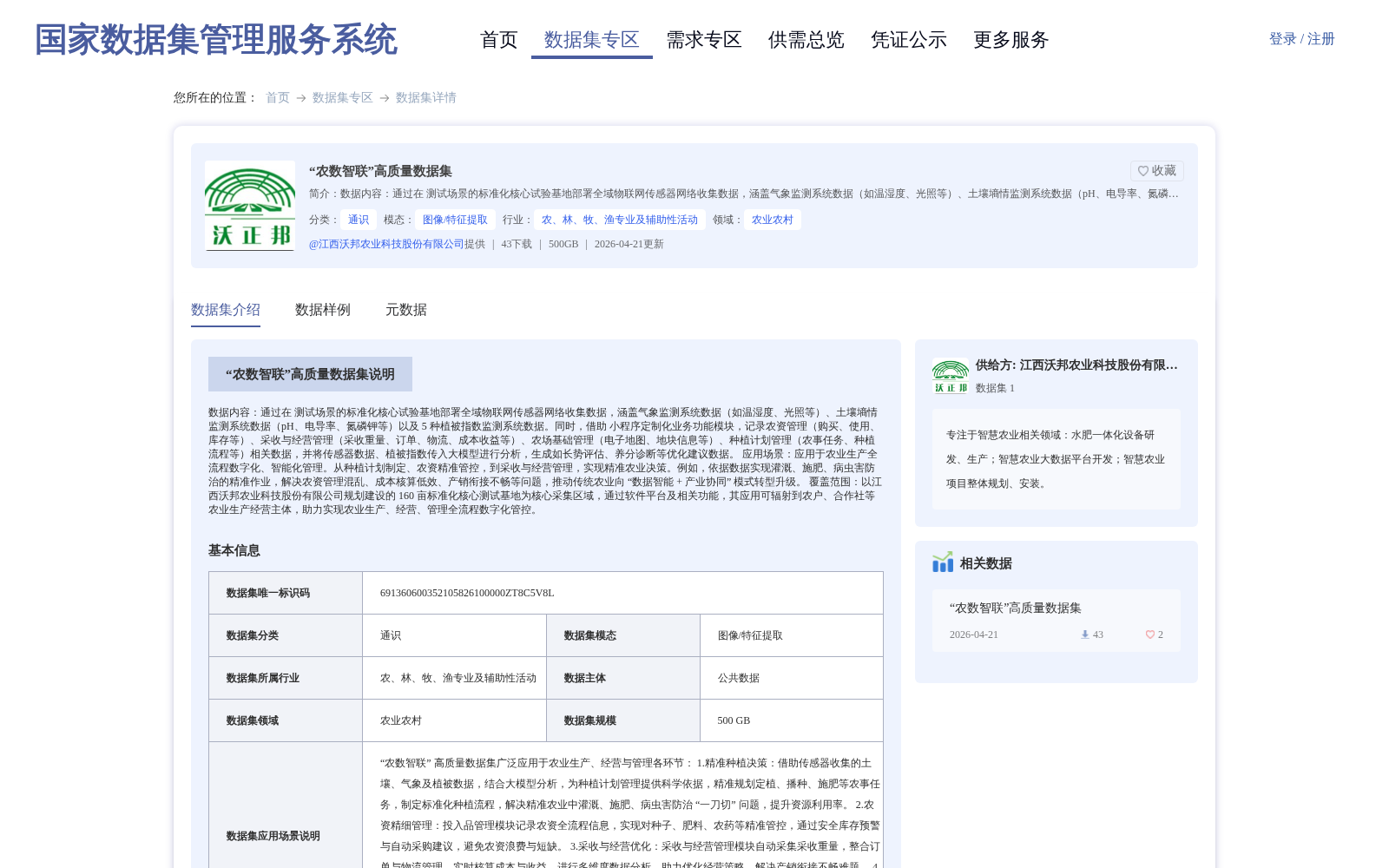Click the 43下载 count in header
The image size is (1389, 868).
[x=517, y=244]
